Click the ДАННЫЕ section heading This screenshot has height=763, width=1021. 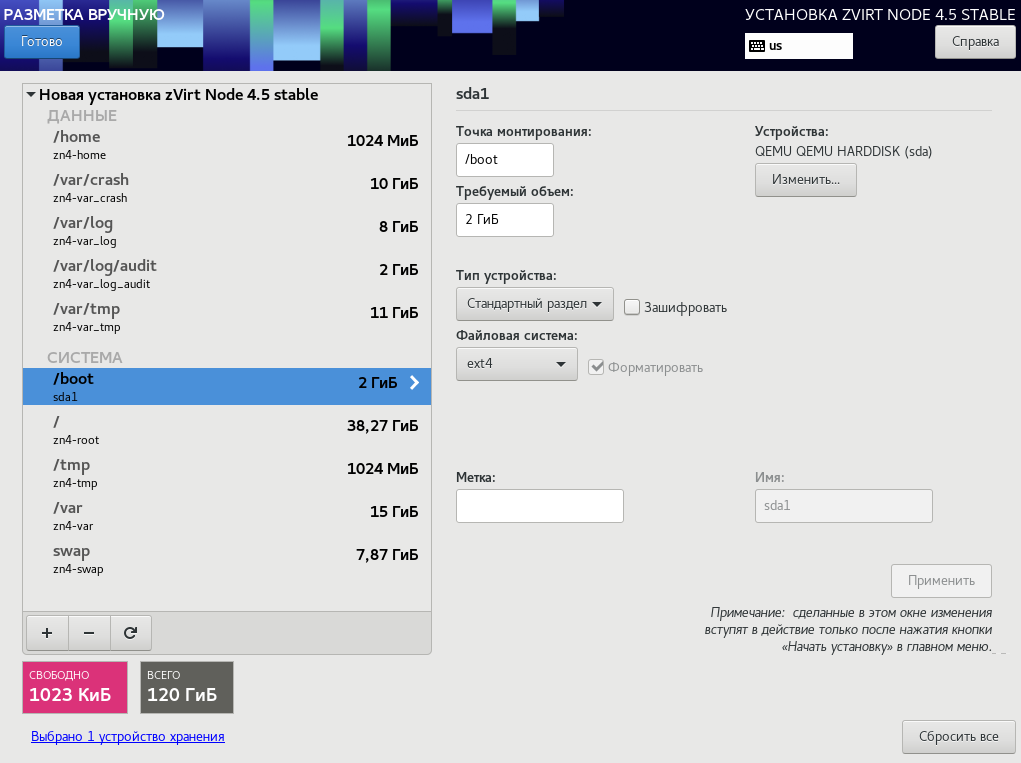pyautogui.click(x=82, y=116)
